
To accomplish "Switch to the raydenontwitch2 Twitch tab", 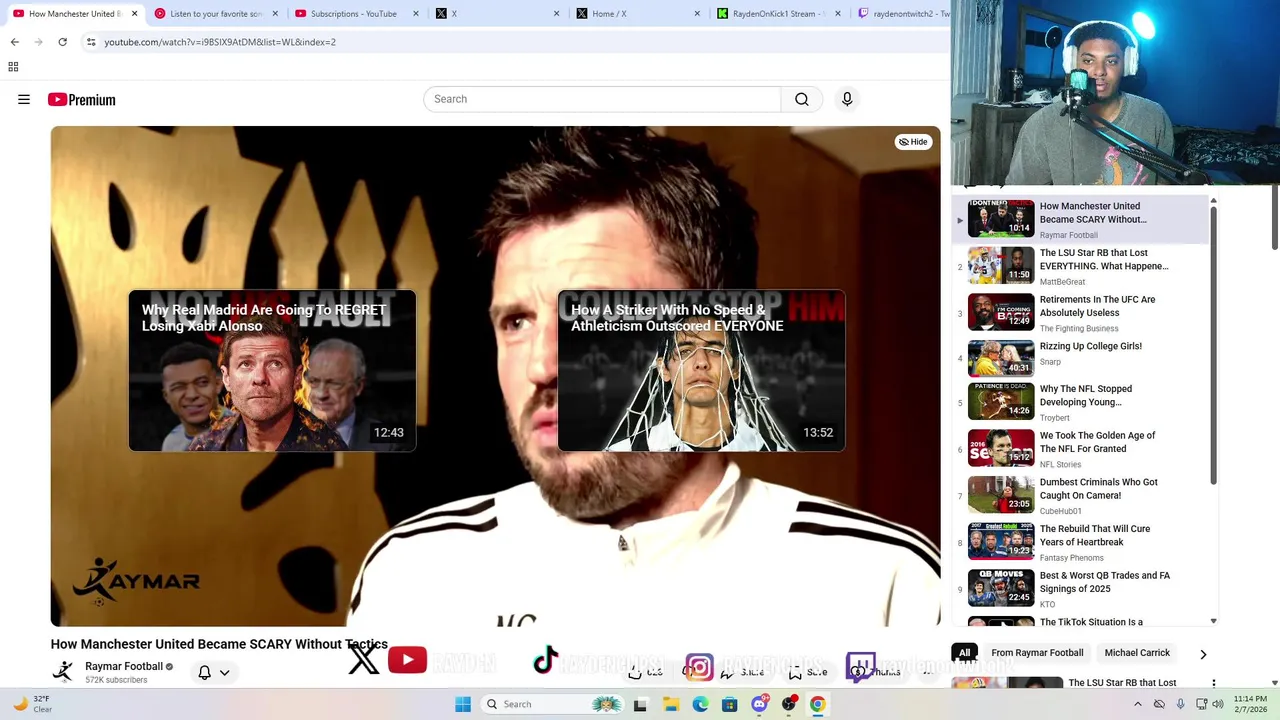I will 903,14.
